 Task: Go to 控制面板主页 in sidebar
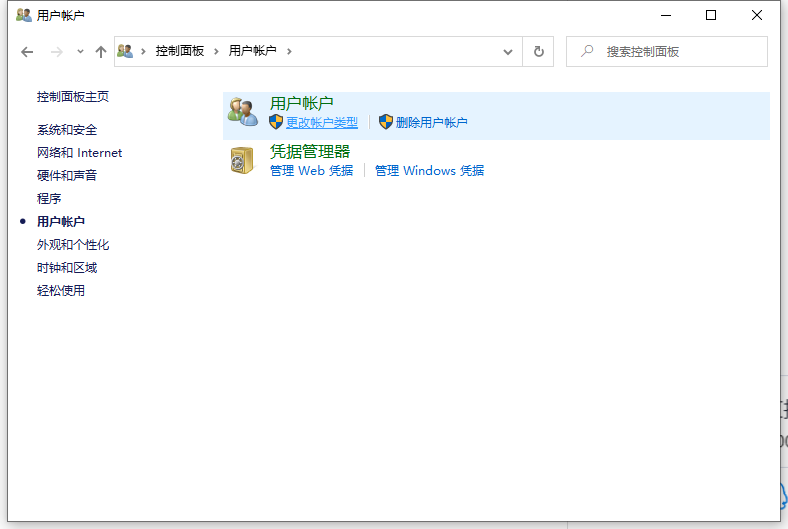73,97
